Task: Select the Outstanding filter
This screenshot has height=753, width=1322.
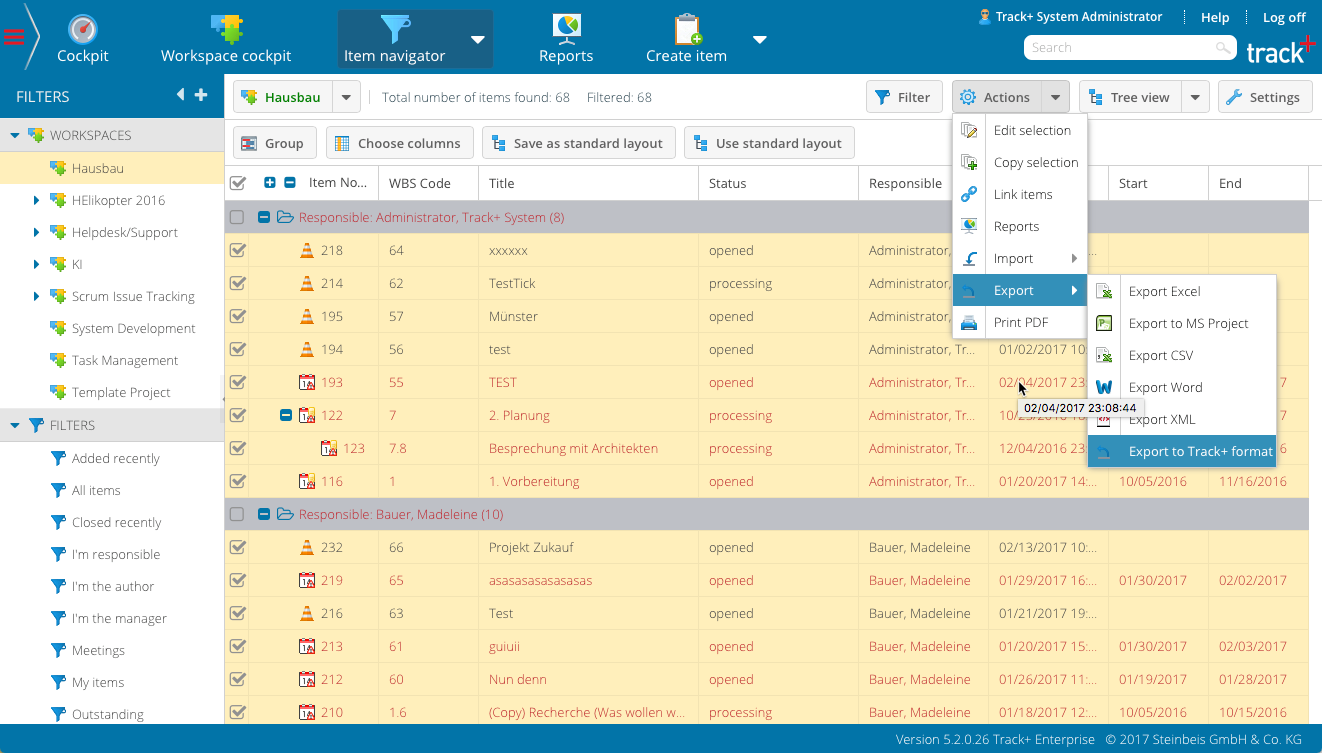Action: click(x=107, y=714)
